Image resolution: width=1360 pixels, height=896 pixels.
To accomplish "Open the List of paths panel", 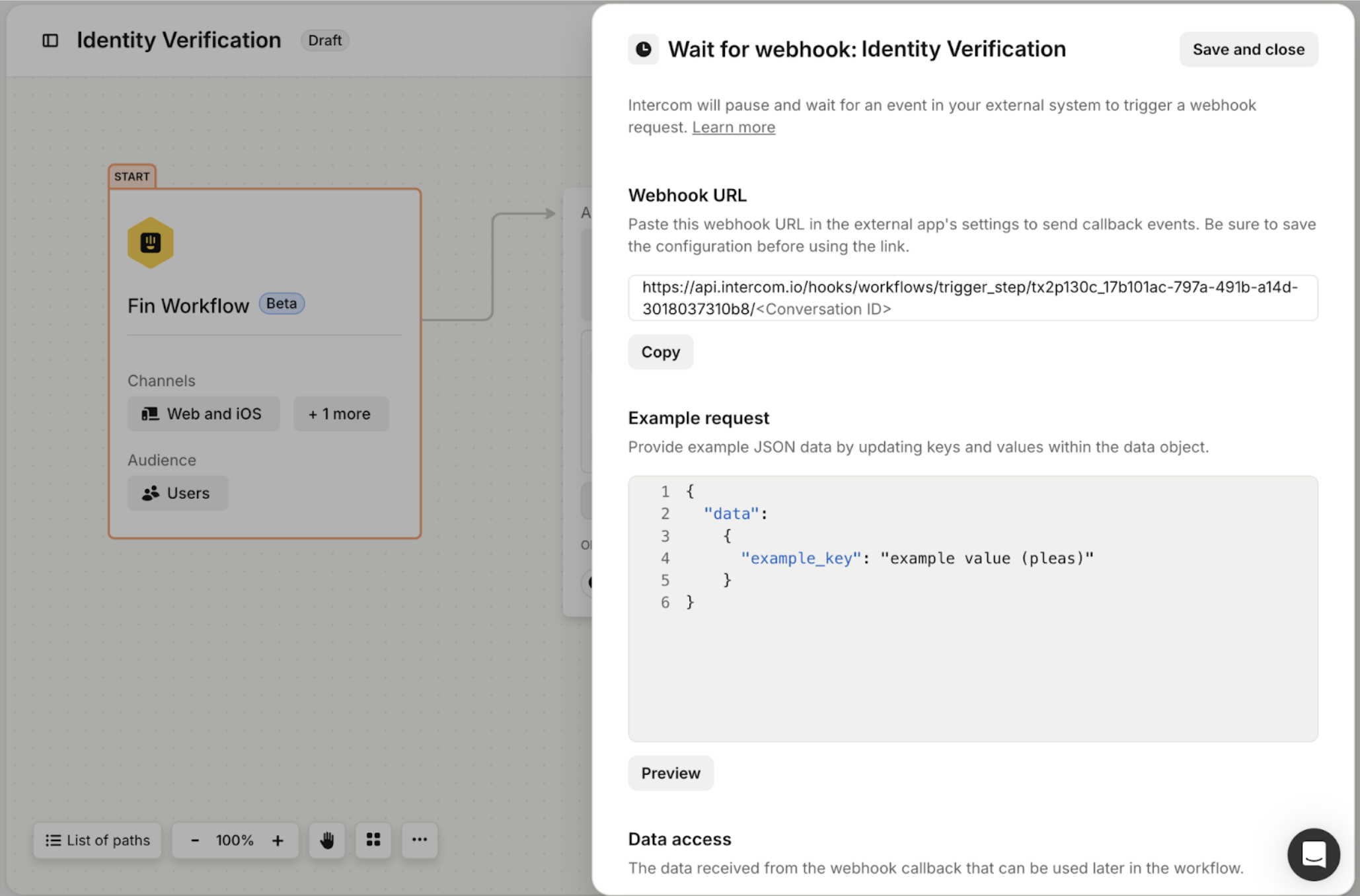I will pos(98,840).
